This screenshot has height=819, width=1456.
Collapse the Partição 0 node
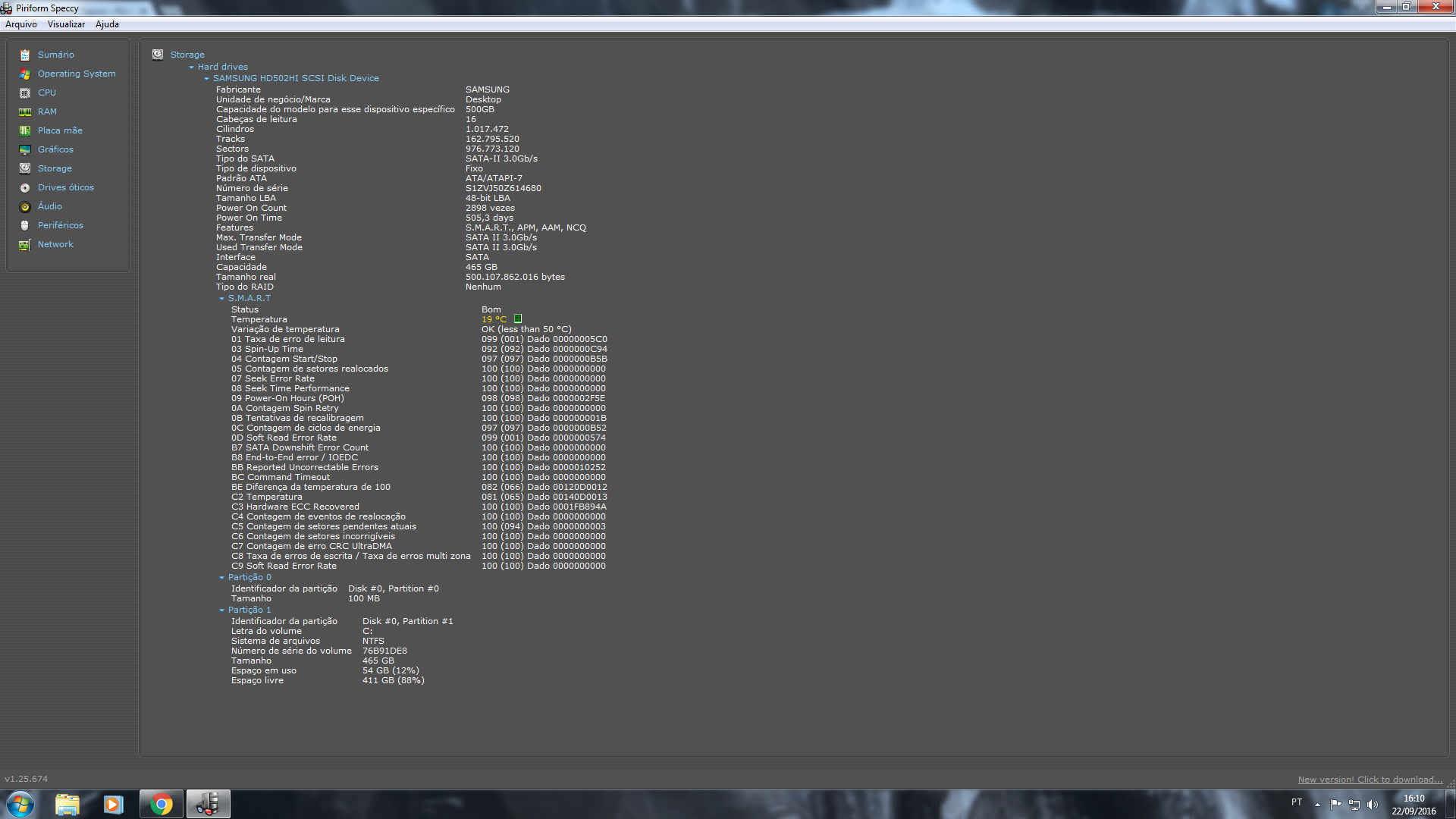pos(221,577)
